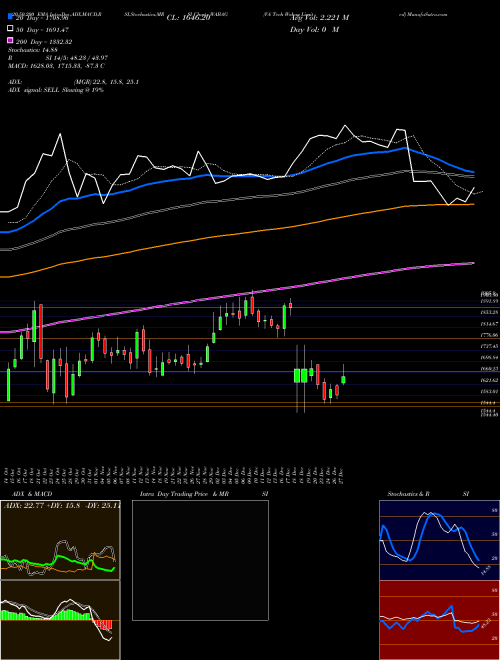This screenshot has width=500, height=660.
Task: Click the 1623.62 price axis label
Action: pyautogui.click(x=490, y=380)
